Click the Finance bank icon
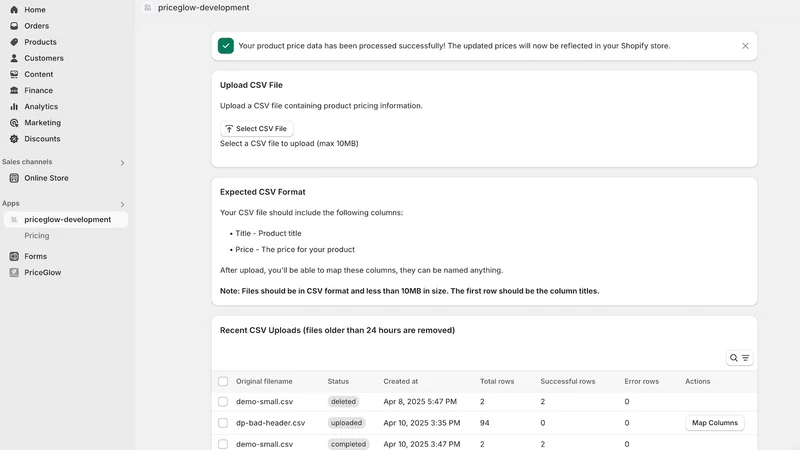800x450 pixels. click(x=14, y=90)
